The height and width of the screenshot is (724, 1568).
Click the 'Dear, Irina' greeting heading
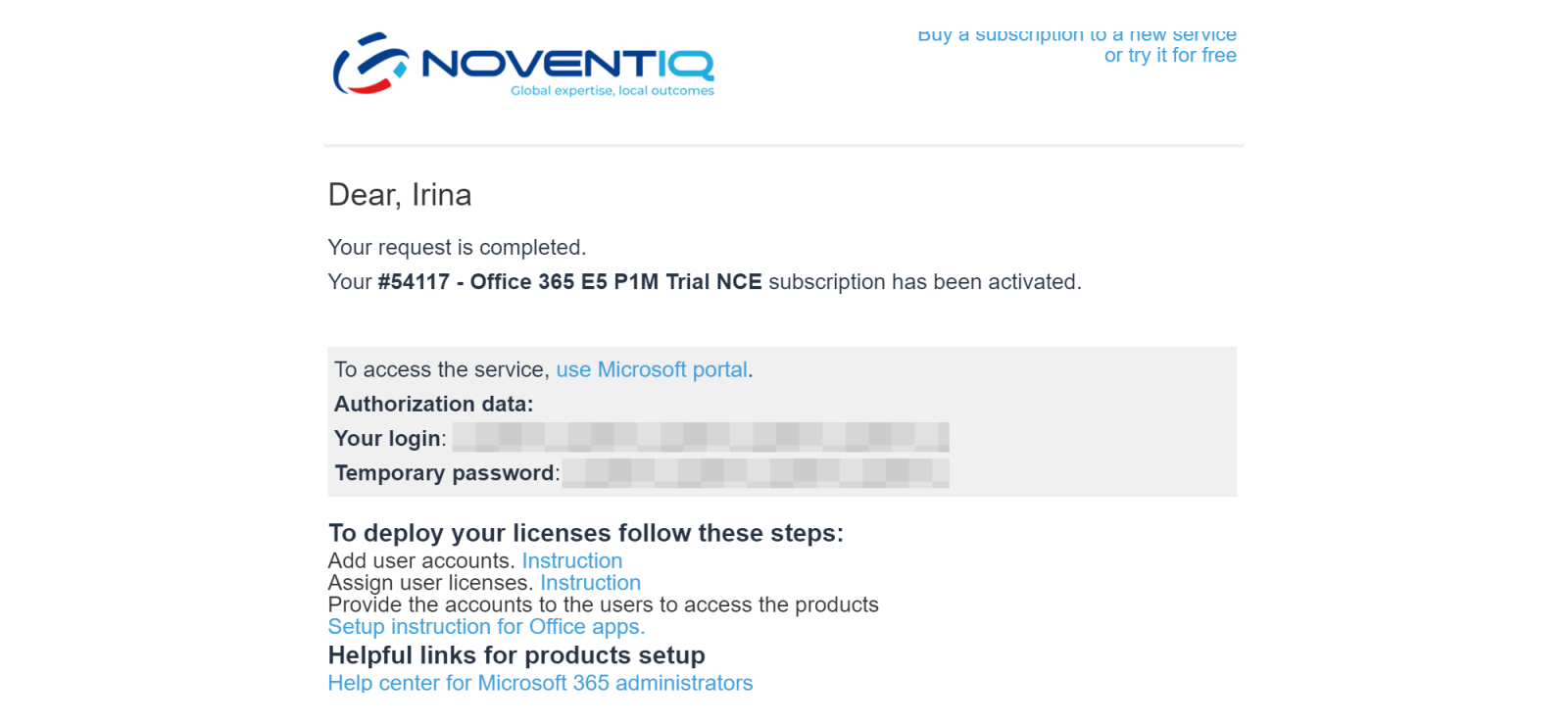click(400, 195)
